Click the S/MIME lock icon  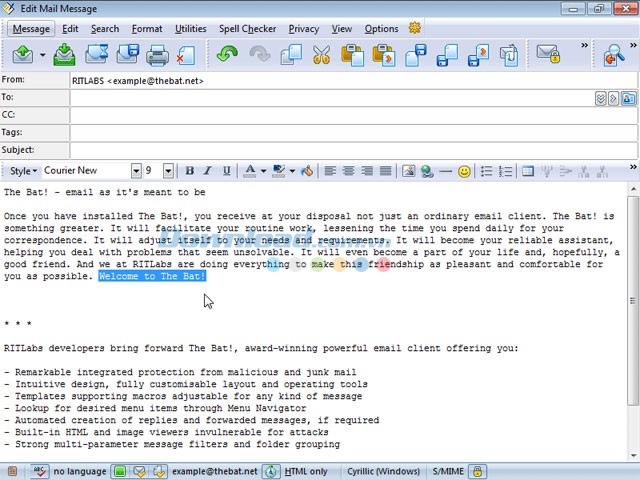(x=478, y=470)
